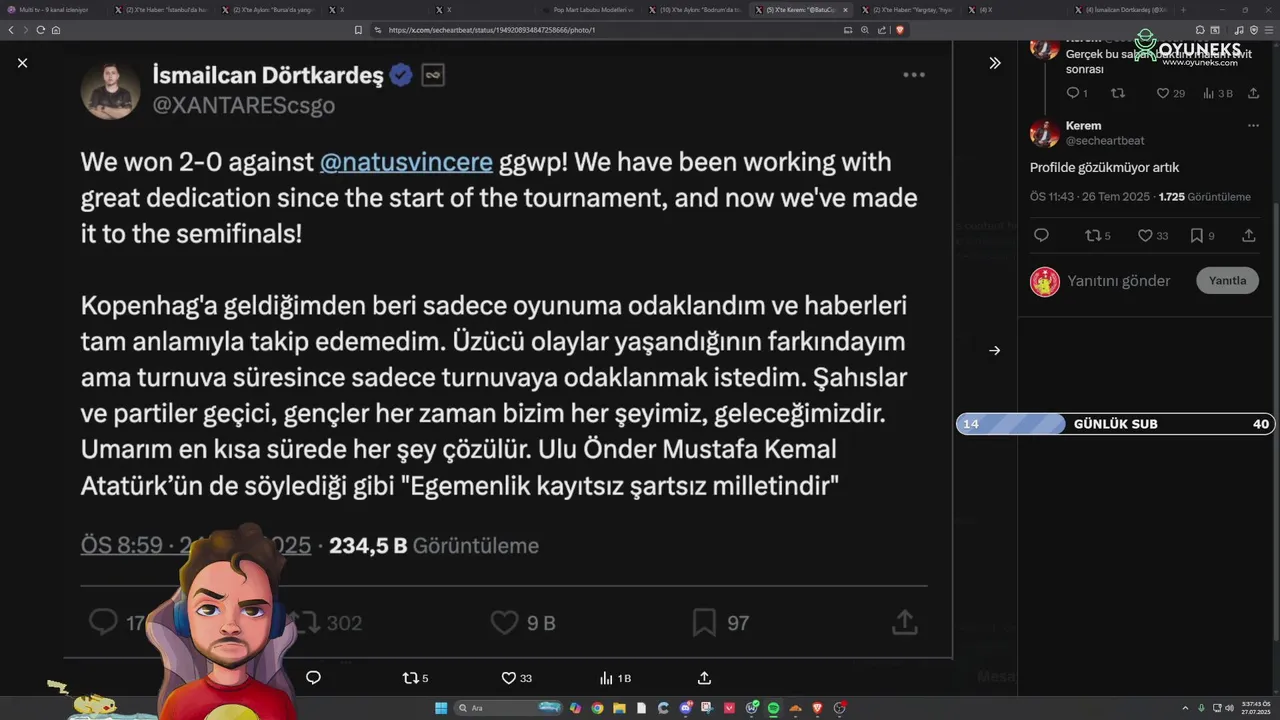Click İsmailcan Dörtkardeş profile name
Viewport: 1280px width, 720px height.
click(268, 75)
